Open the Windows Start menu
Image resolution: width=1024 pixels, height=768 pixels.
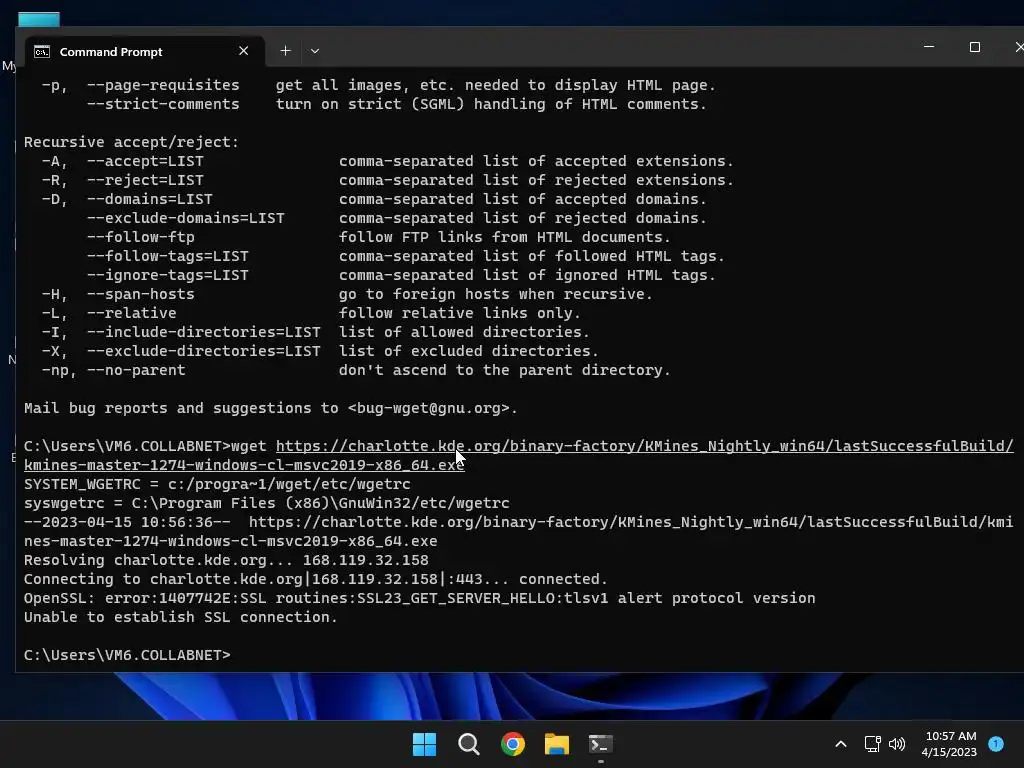tap(424, 744)
